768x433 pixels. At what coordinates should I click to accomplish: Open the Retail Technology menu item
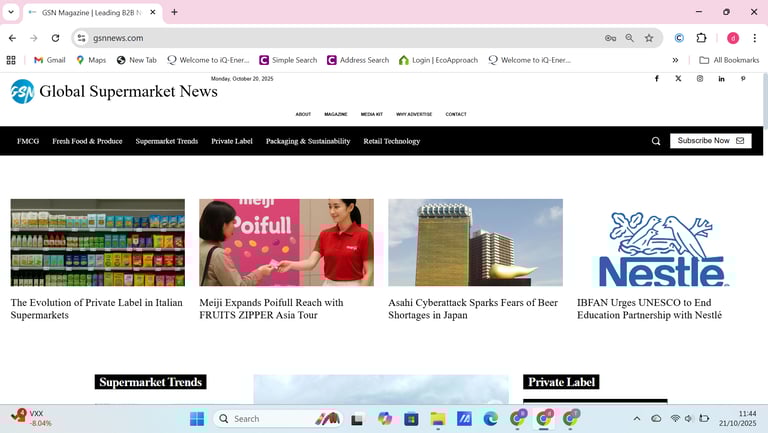pos(392,141)
